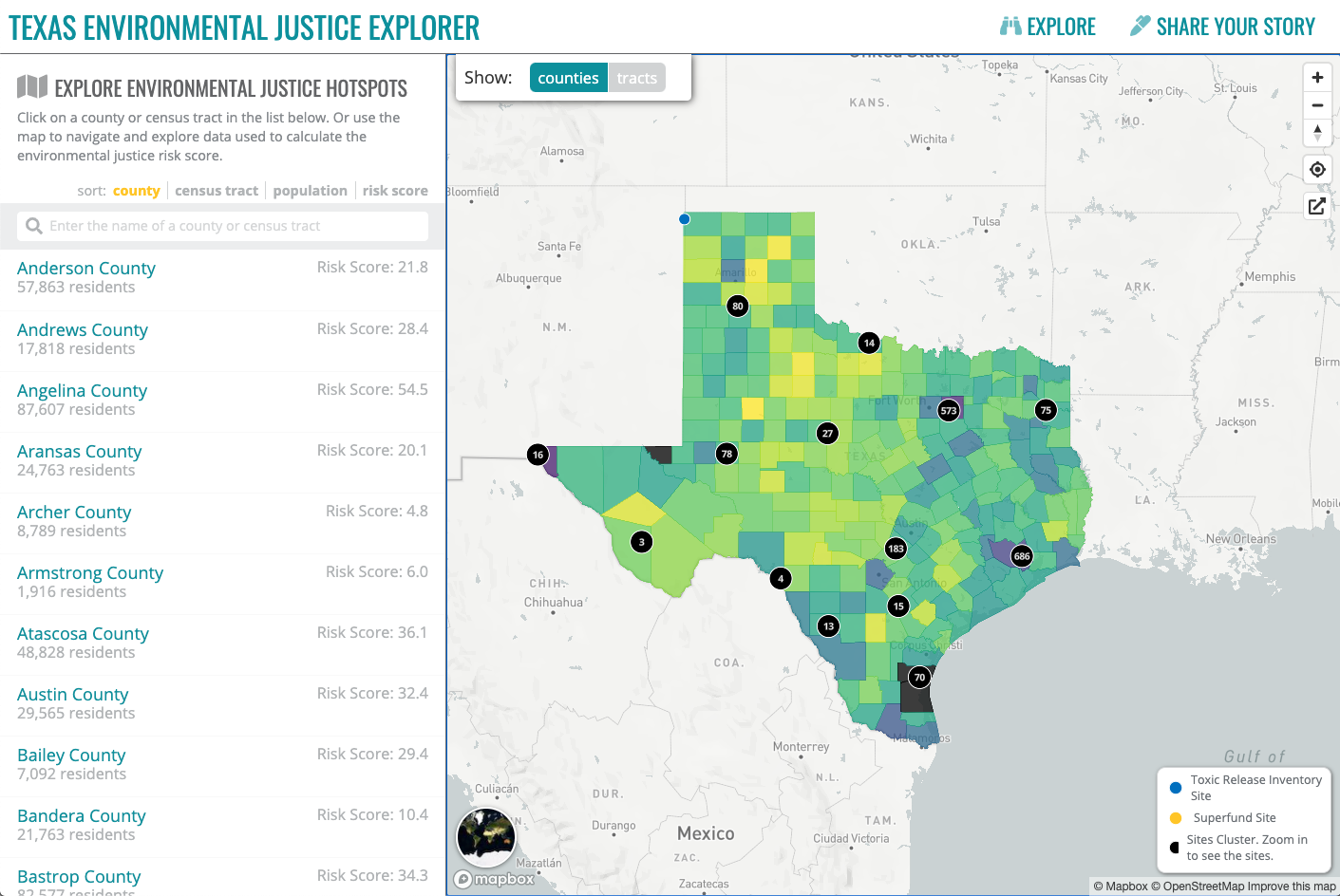Sort list by census tract

217,191
